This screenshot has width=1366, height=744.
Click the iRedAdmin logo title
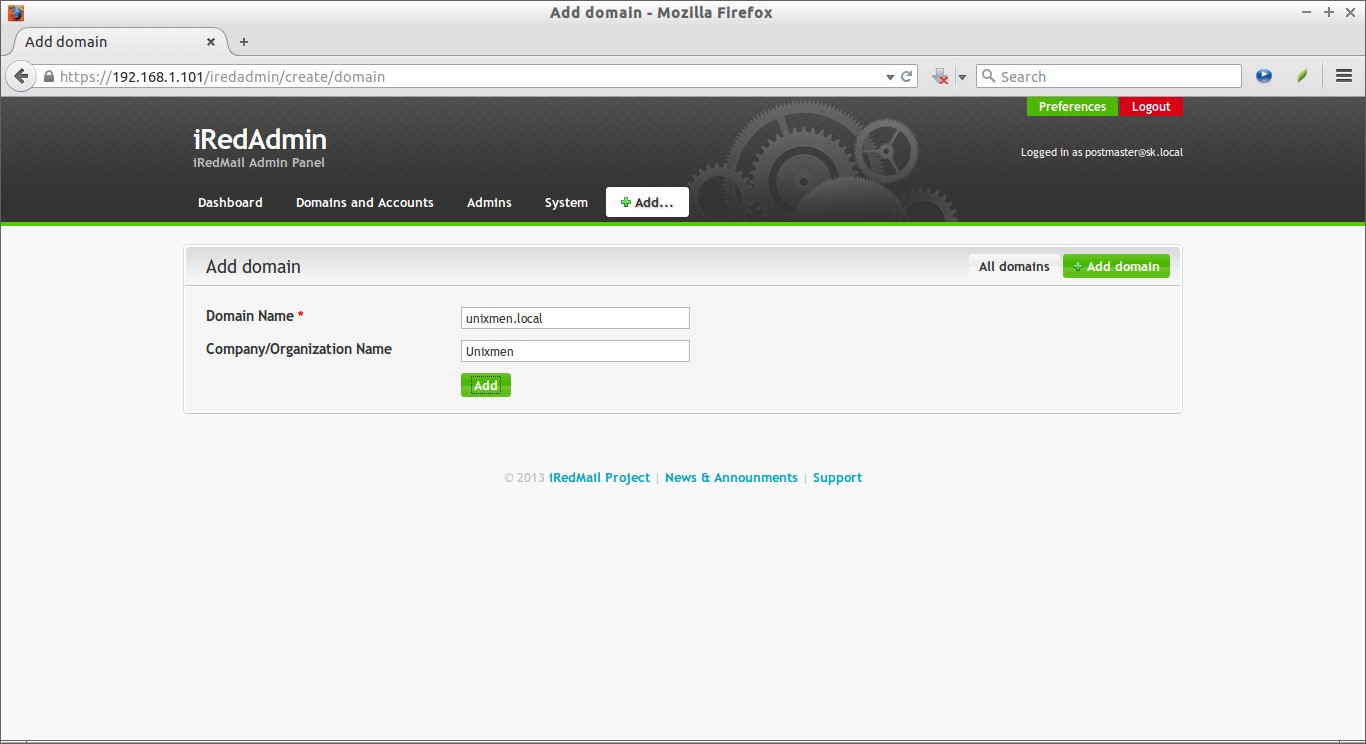[260, 139]
